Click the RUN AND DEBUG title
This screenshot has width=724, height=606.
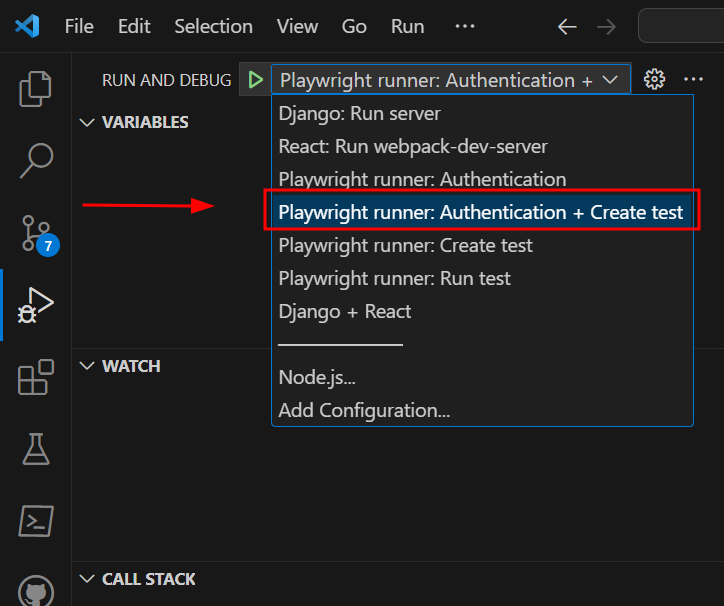(x=166, y=80)
